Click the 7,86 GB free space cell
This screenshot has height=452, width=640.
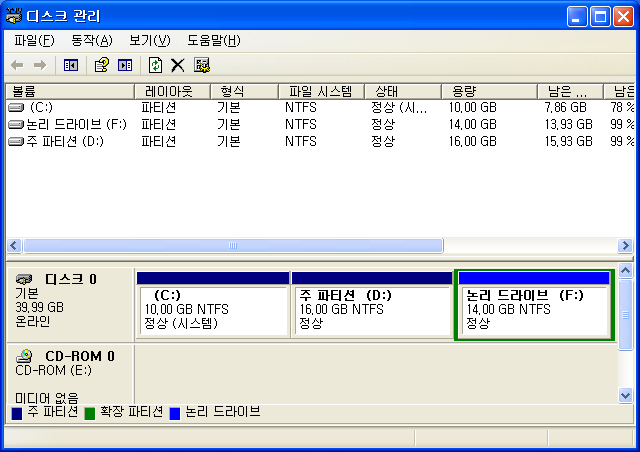click(x=565, y=107)
